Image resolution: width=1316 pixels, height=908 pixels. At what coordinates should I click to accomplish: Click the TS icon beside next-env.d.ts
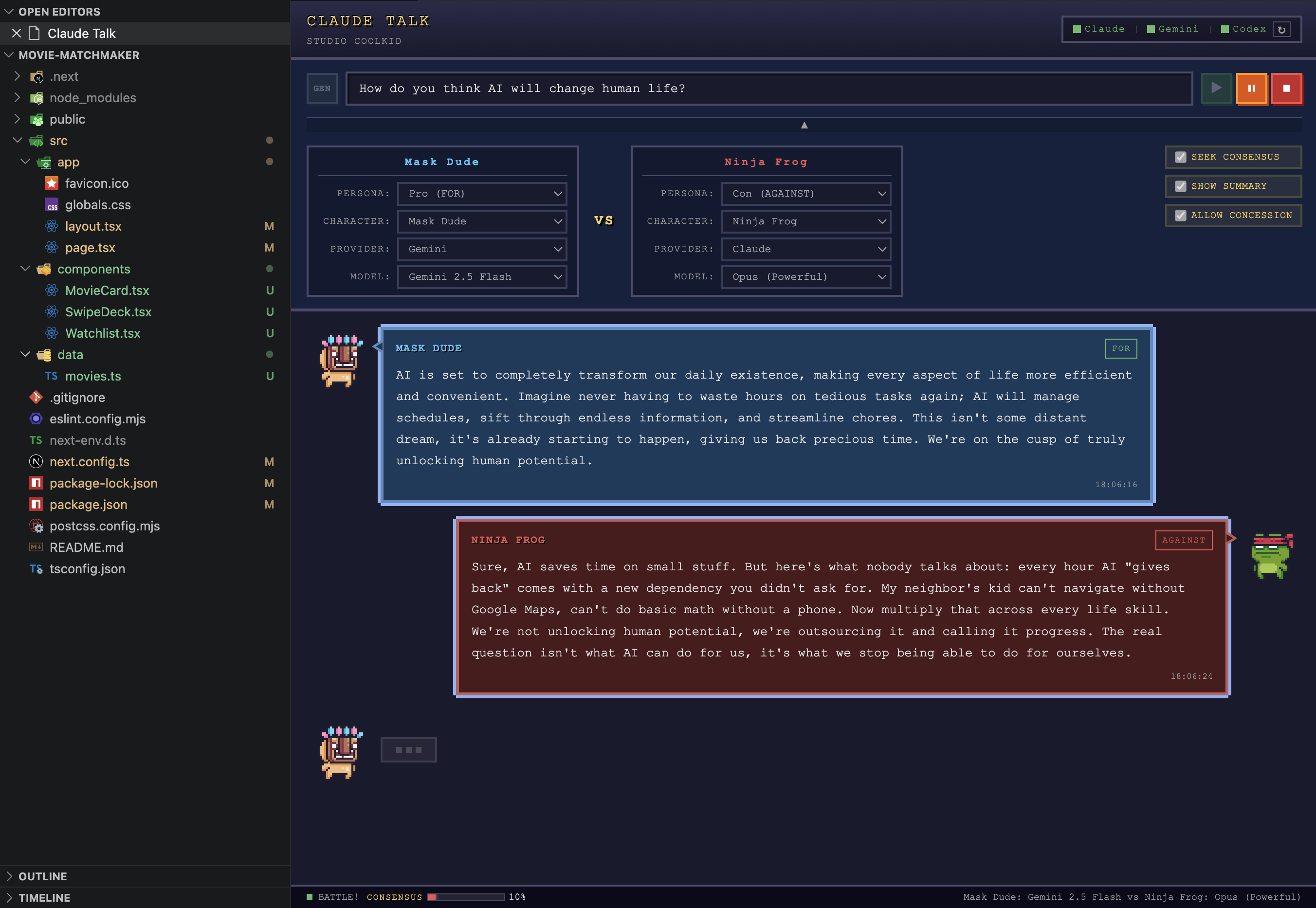pyautogui.click(x=37, y=440)
